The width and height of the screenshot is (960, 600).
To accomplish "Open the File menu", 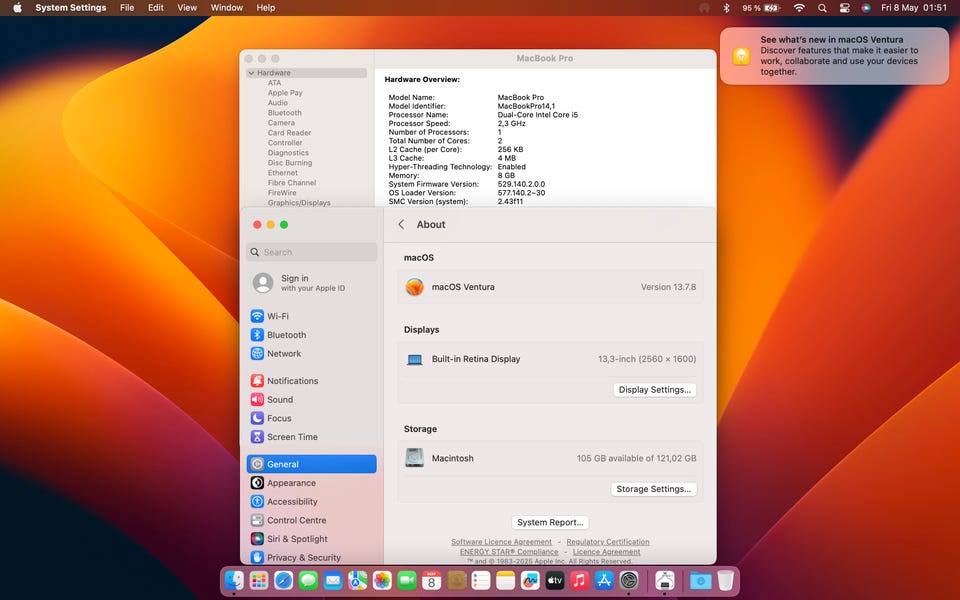I will click(127, 8).
